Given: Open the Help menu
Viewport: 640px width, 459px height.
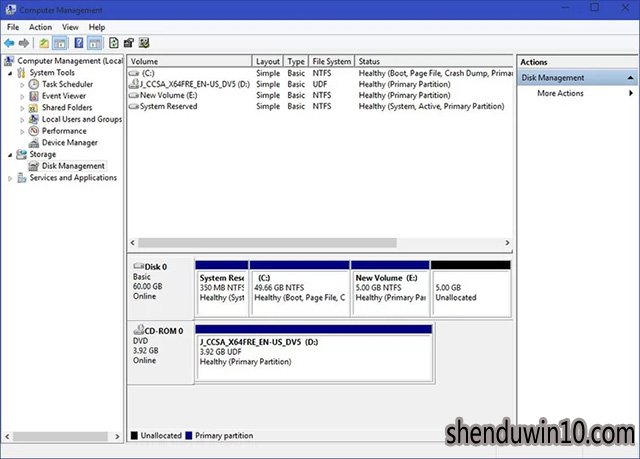Looking at the screenshot, I should 97,27.
